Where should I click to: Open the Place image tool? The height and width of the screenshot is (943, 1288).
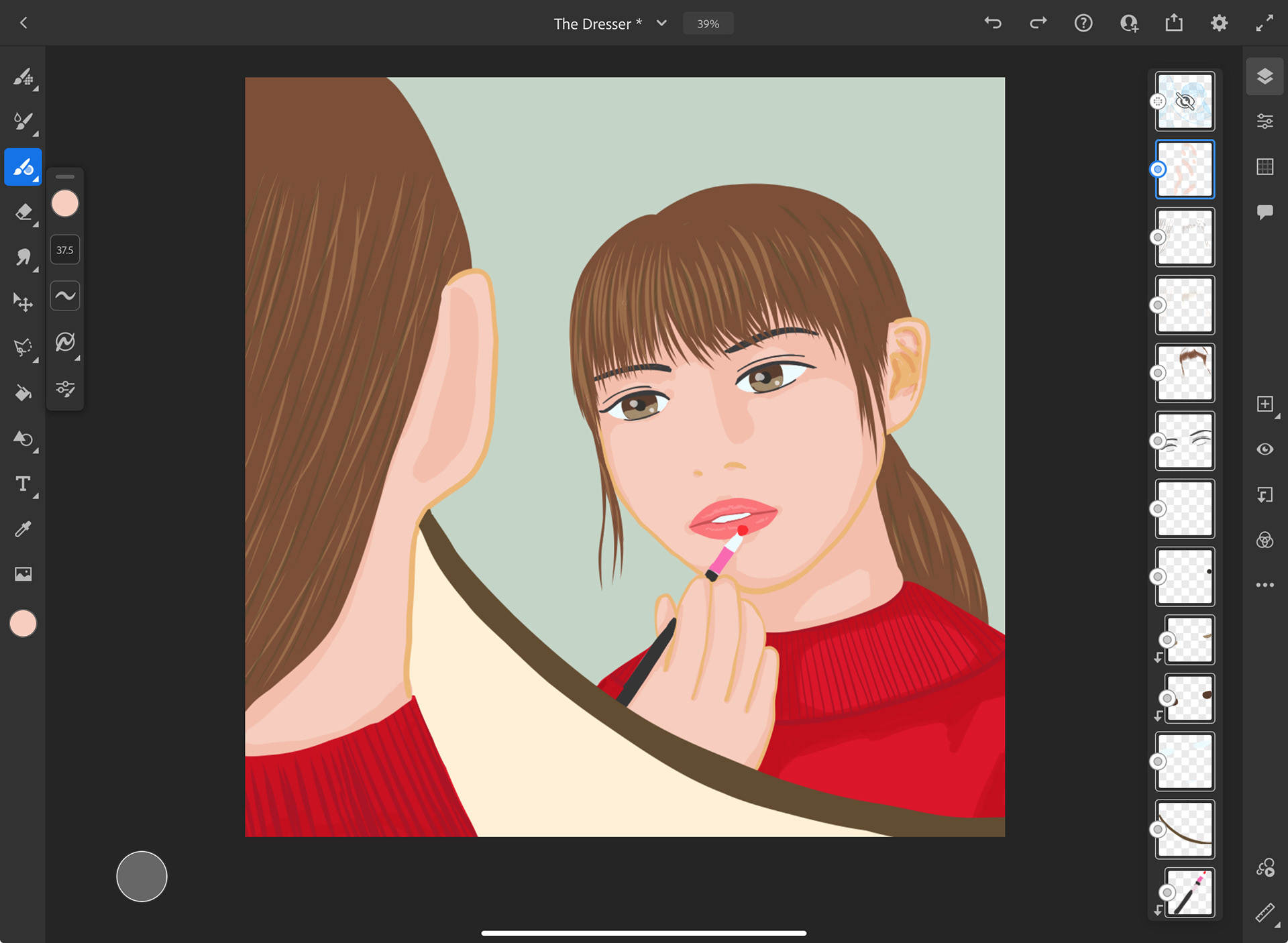pos(23,574)
